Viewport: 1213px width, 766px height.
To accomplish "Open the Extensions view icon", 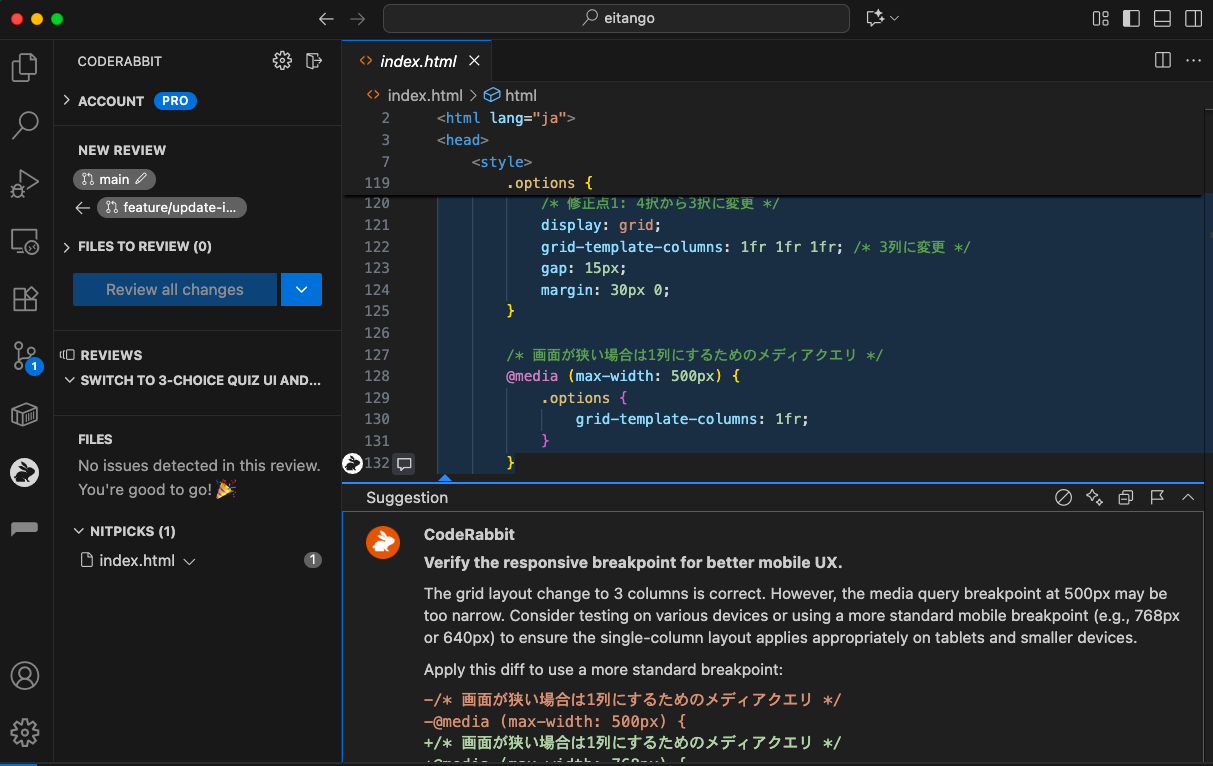I will tap(25, 299).
